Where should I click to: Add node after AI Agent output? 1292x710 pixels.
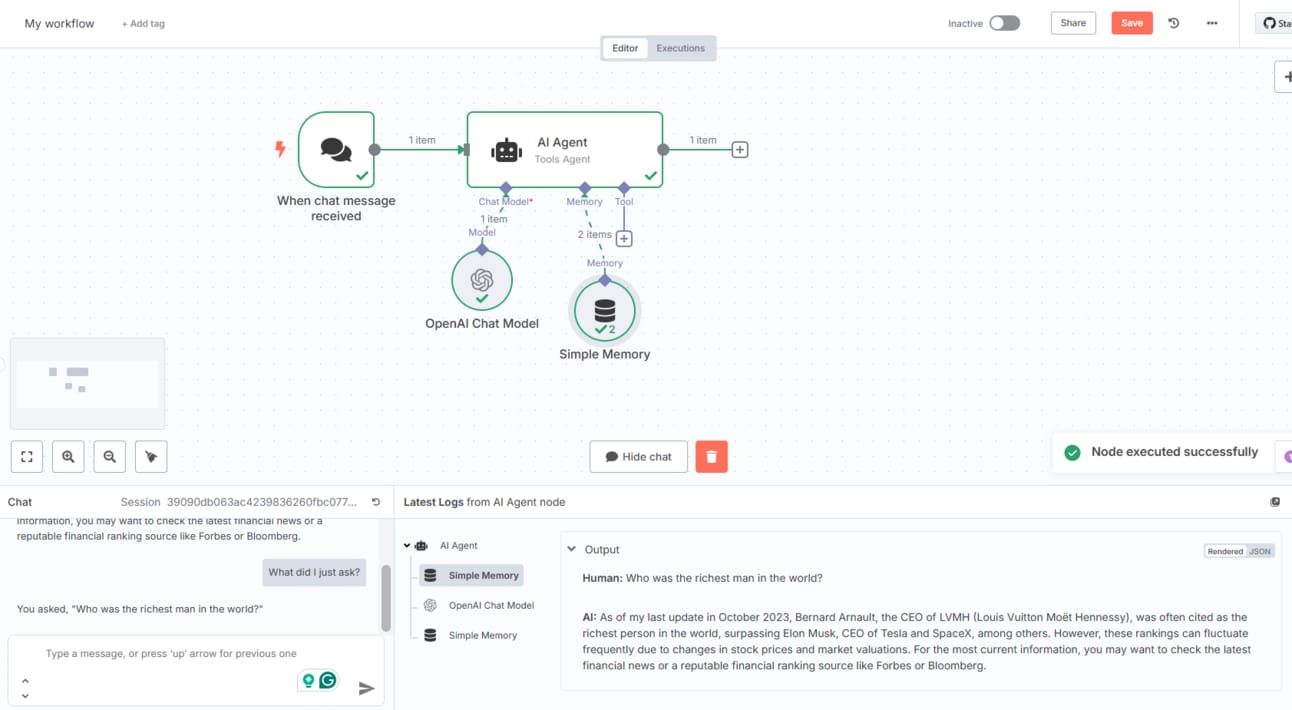coord(740,150)
